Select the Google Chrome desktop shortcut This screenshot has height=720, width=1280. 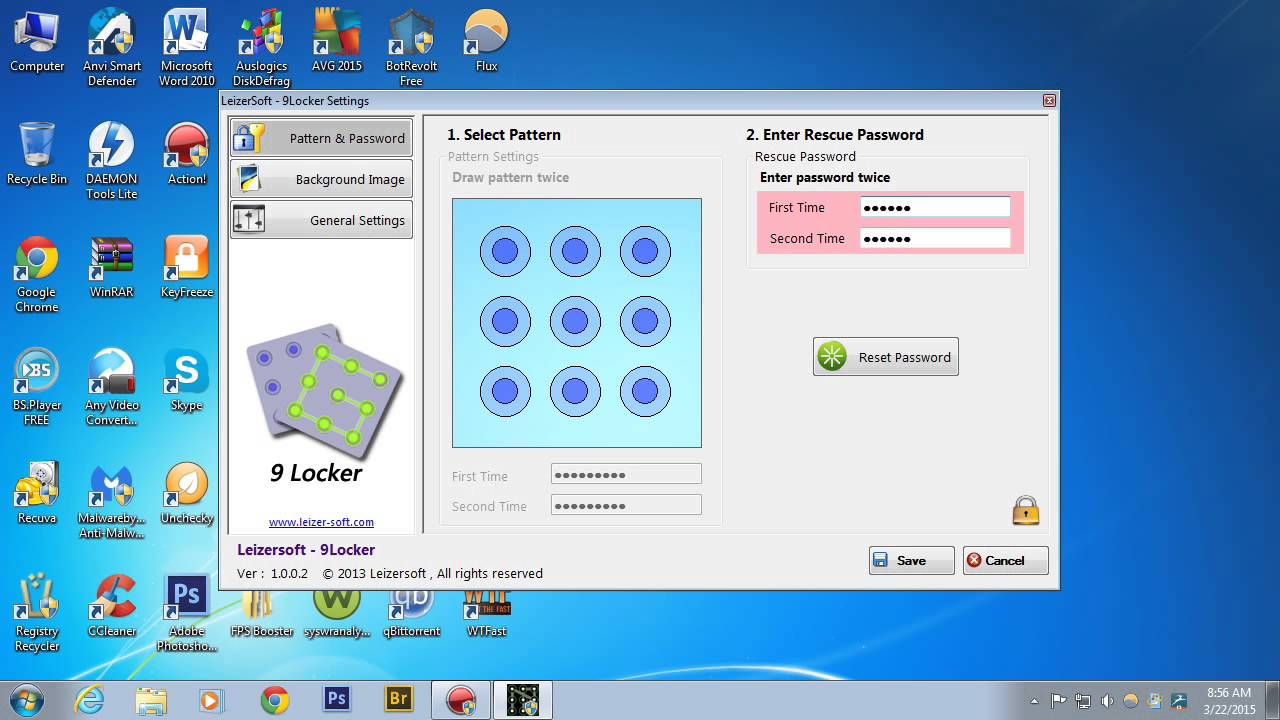click(37, 274)
